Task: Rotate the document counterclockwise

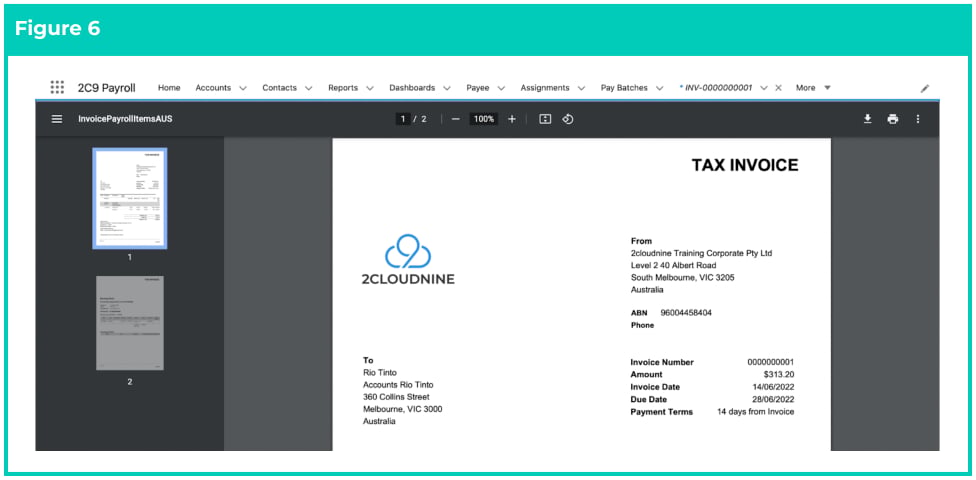Action: (568, 119)
